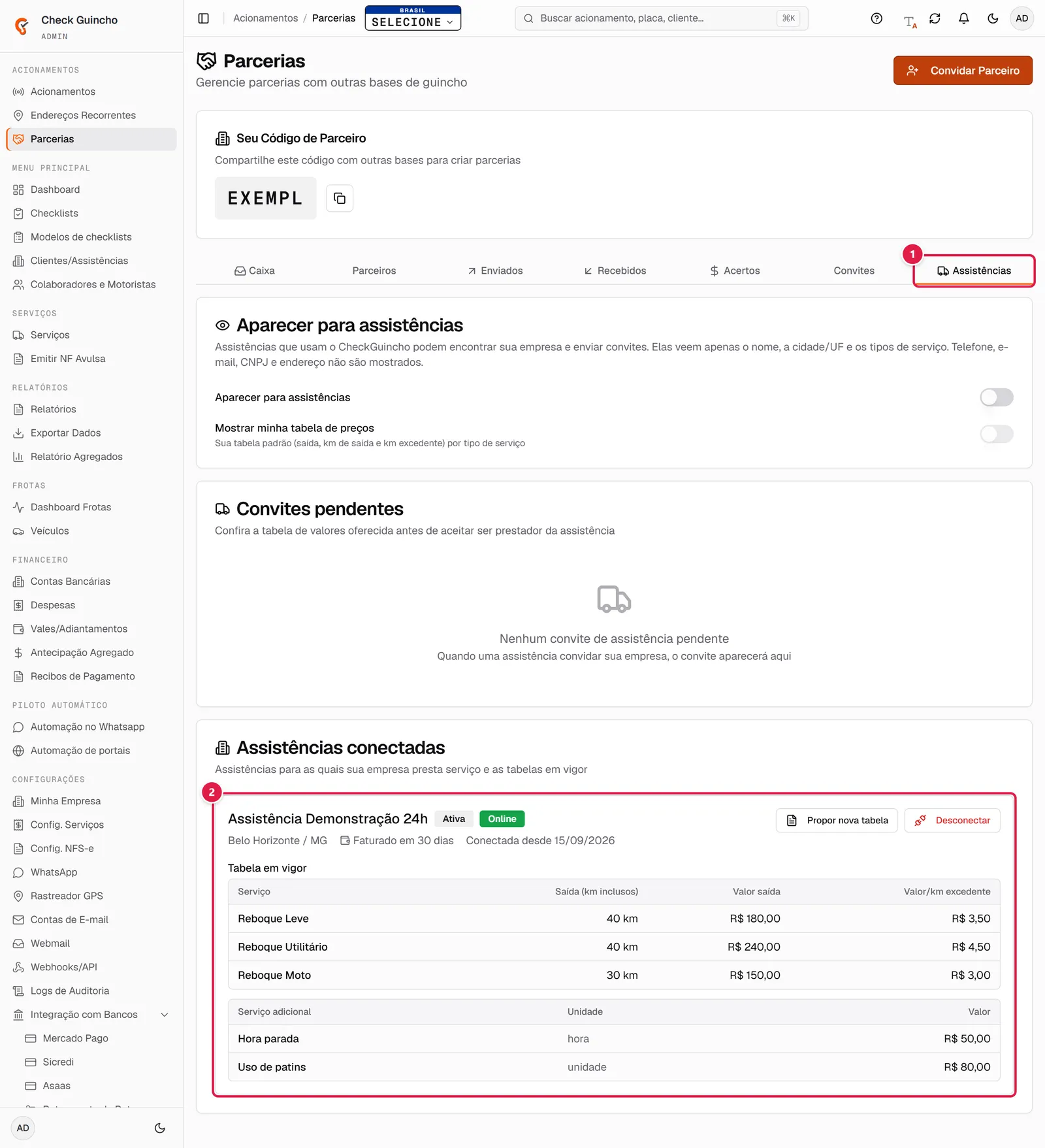Collapse the Integração com Bancos section
1045x1148 pixels.
click(91, 1015)
